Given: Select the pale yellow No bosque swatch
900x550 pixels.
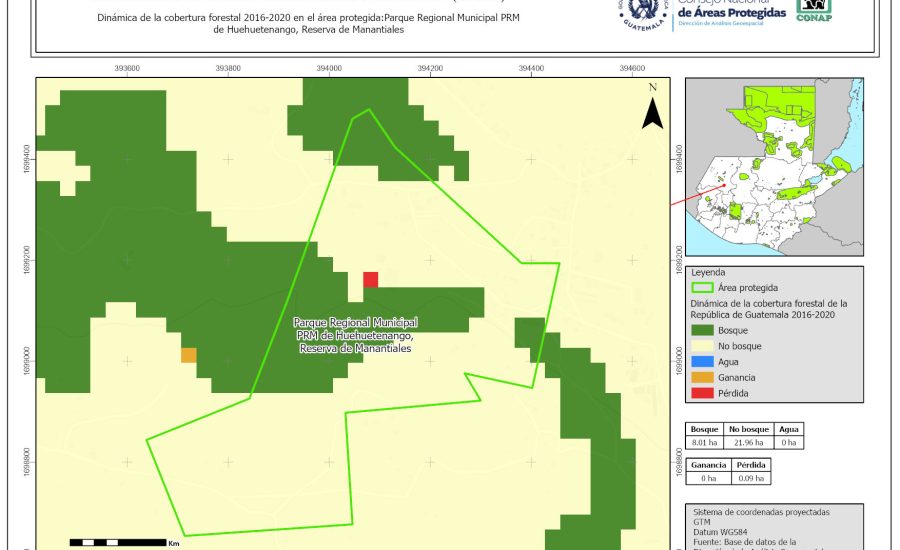Looking at the screenshot, I should [707, 346].
